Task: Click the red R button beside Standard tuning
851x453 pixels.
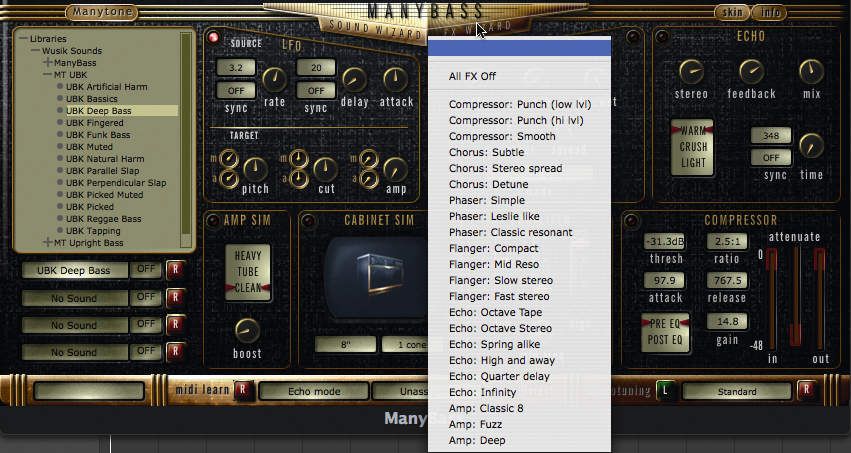Action: tap(806, 390)
